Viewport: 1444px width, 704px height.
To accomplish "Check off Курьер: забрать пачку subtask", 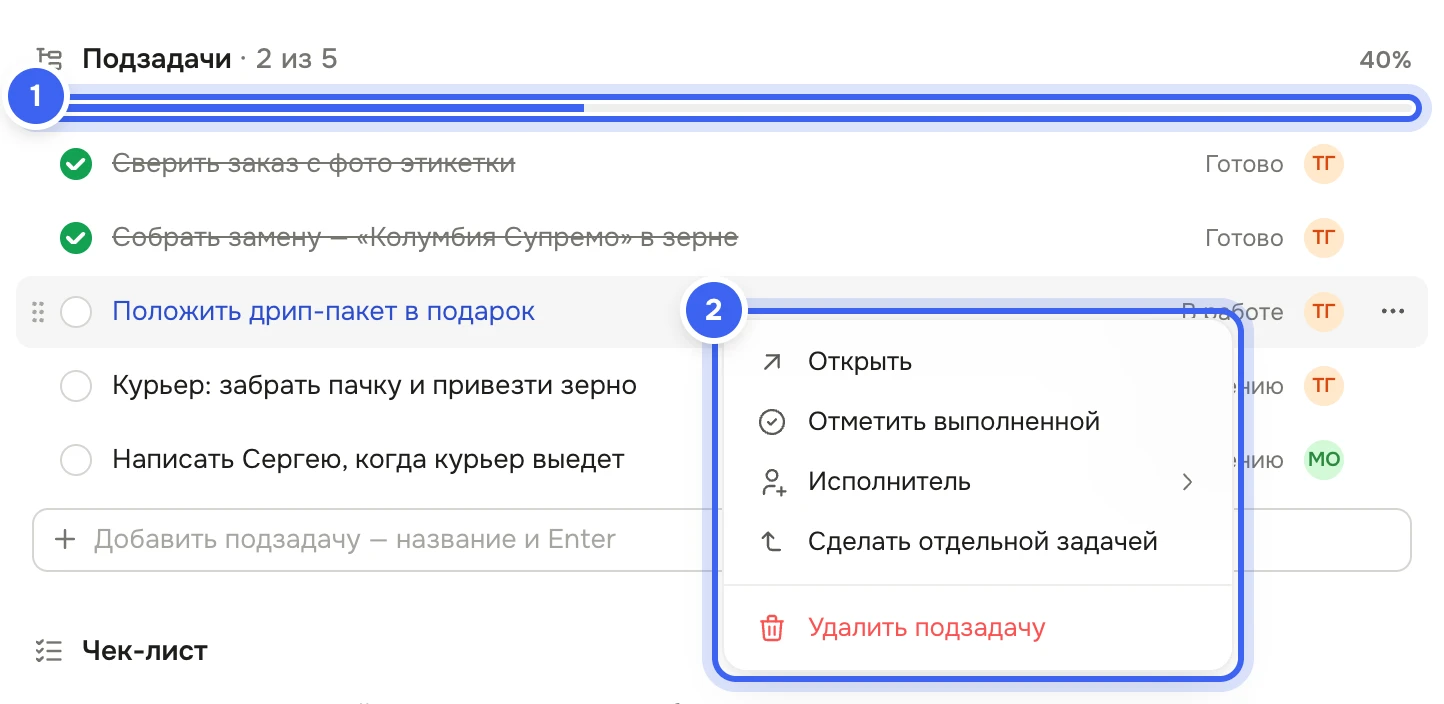I will pos(76,386).
